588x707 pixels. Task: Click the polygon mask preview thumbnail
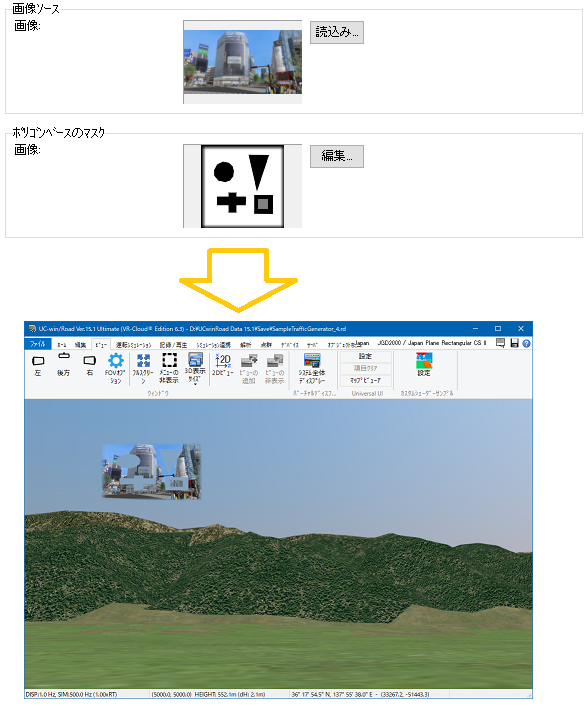pyautogui.click(x=243, y=186)
